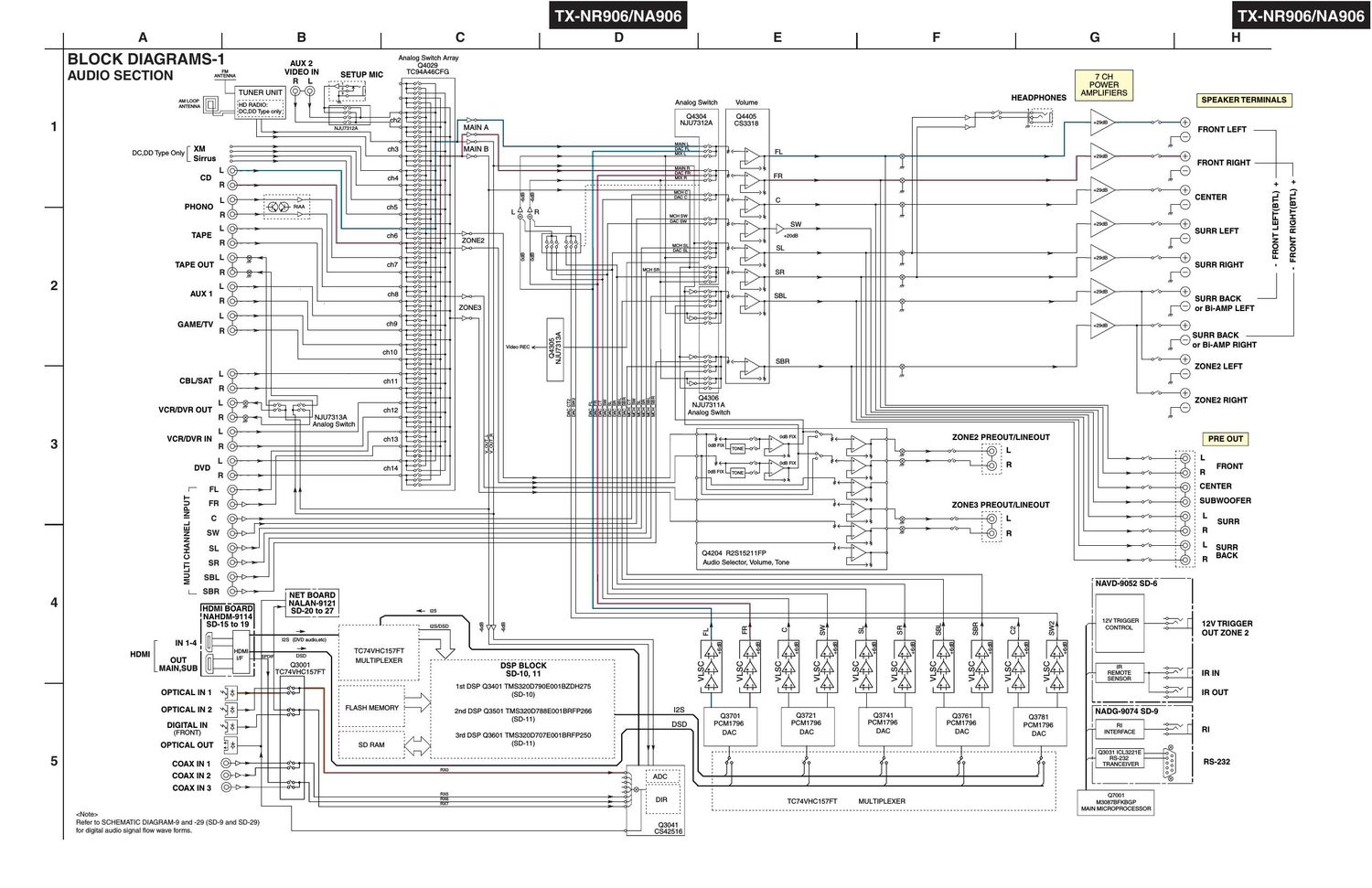Click the RS-232 D-sub connector symbol
This screenshot has width=1372, height=888.
pos(1170,762)
